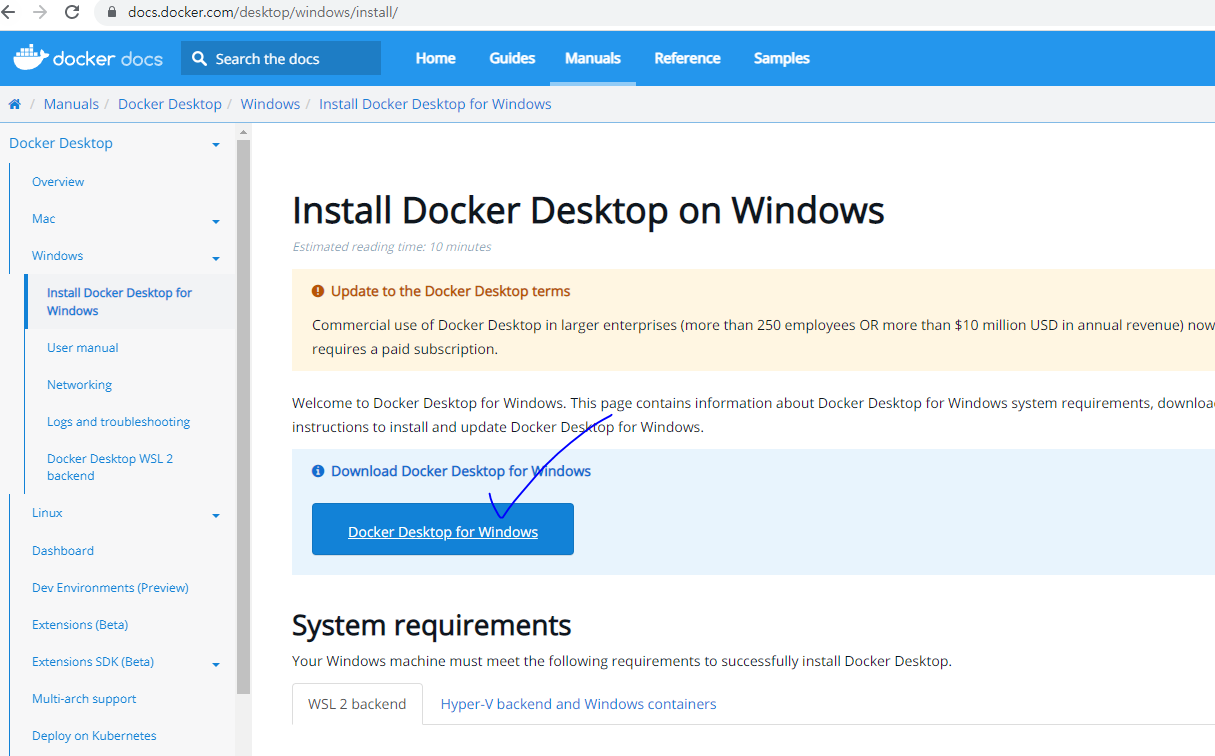Image resolution: width=1215 pixels, height=756 pixels.
Task: Click Install Docker Desktop for Windows breadcrumb
Action: [435, 104]
